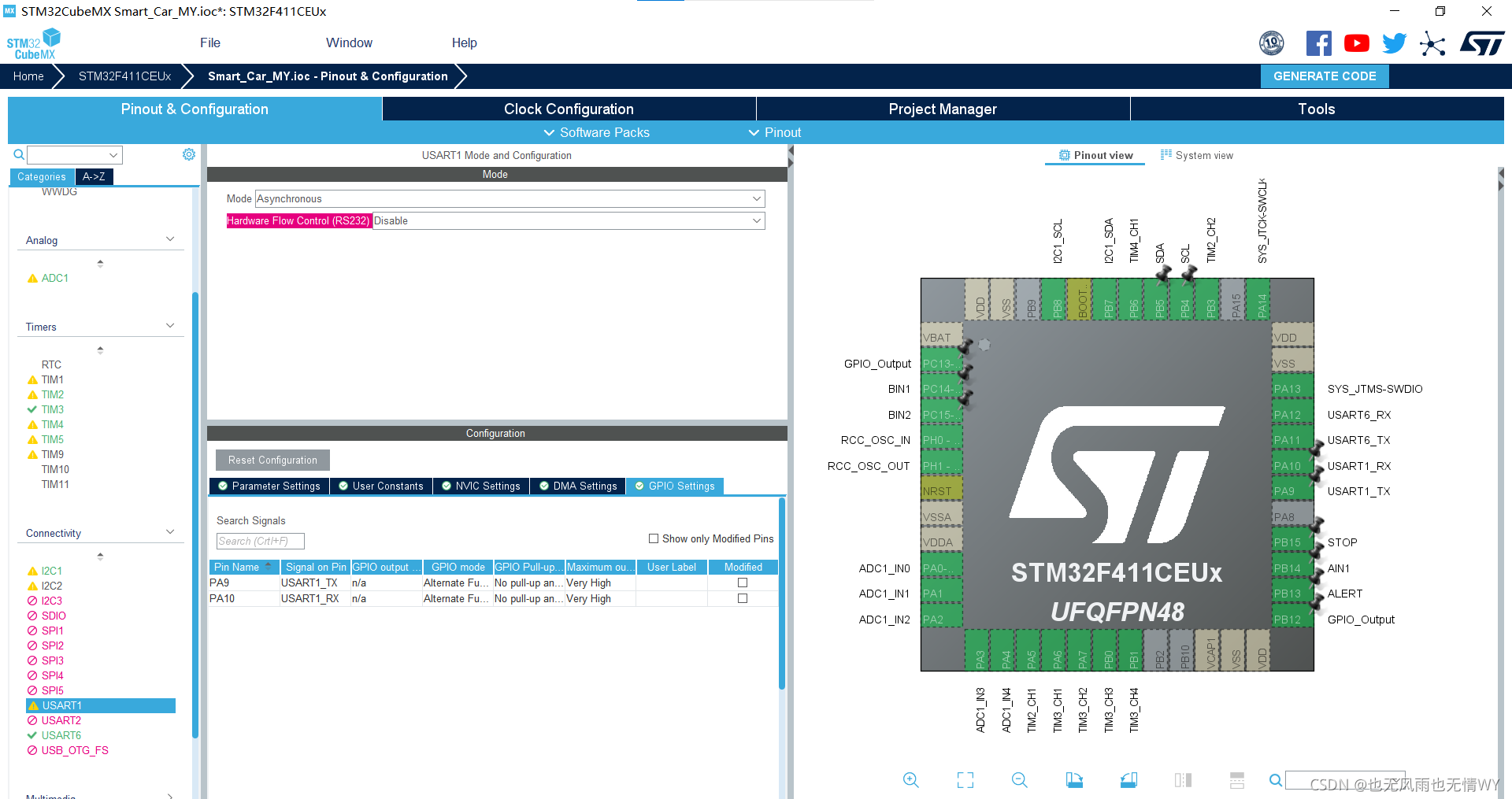Open the ST YouTube channel icon

(x=1356, y=43)
